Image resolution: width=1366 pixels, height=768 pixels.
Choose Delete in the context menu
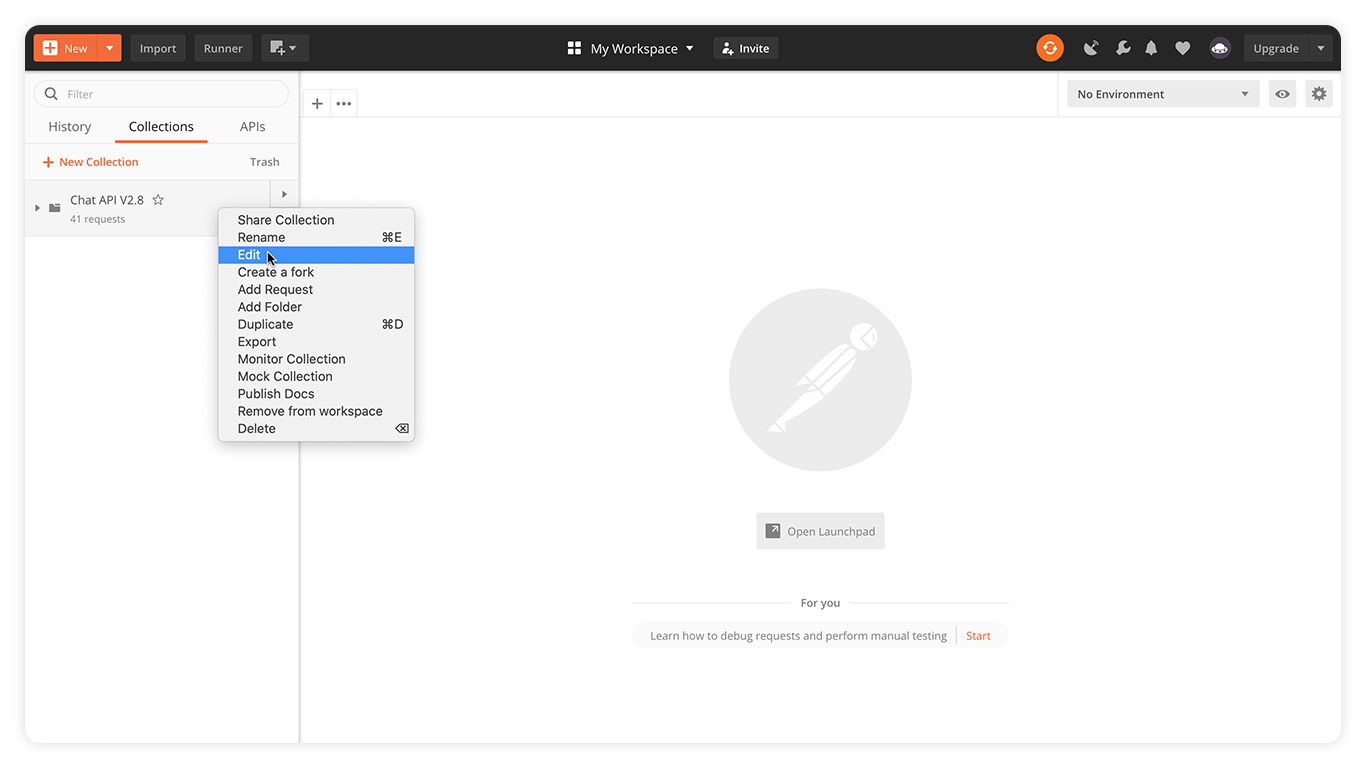coord(316,428)
